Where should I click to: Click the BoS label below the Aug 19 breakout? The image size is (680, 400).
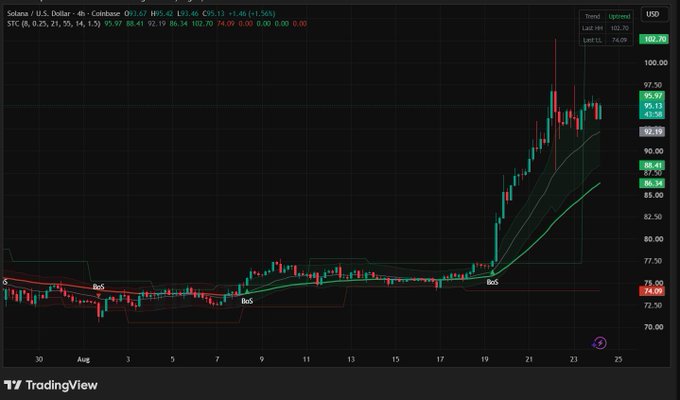tap(492, 282)
